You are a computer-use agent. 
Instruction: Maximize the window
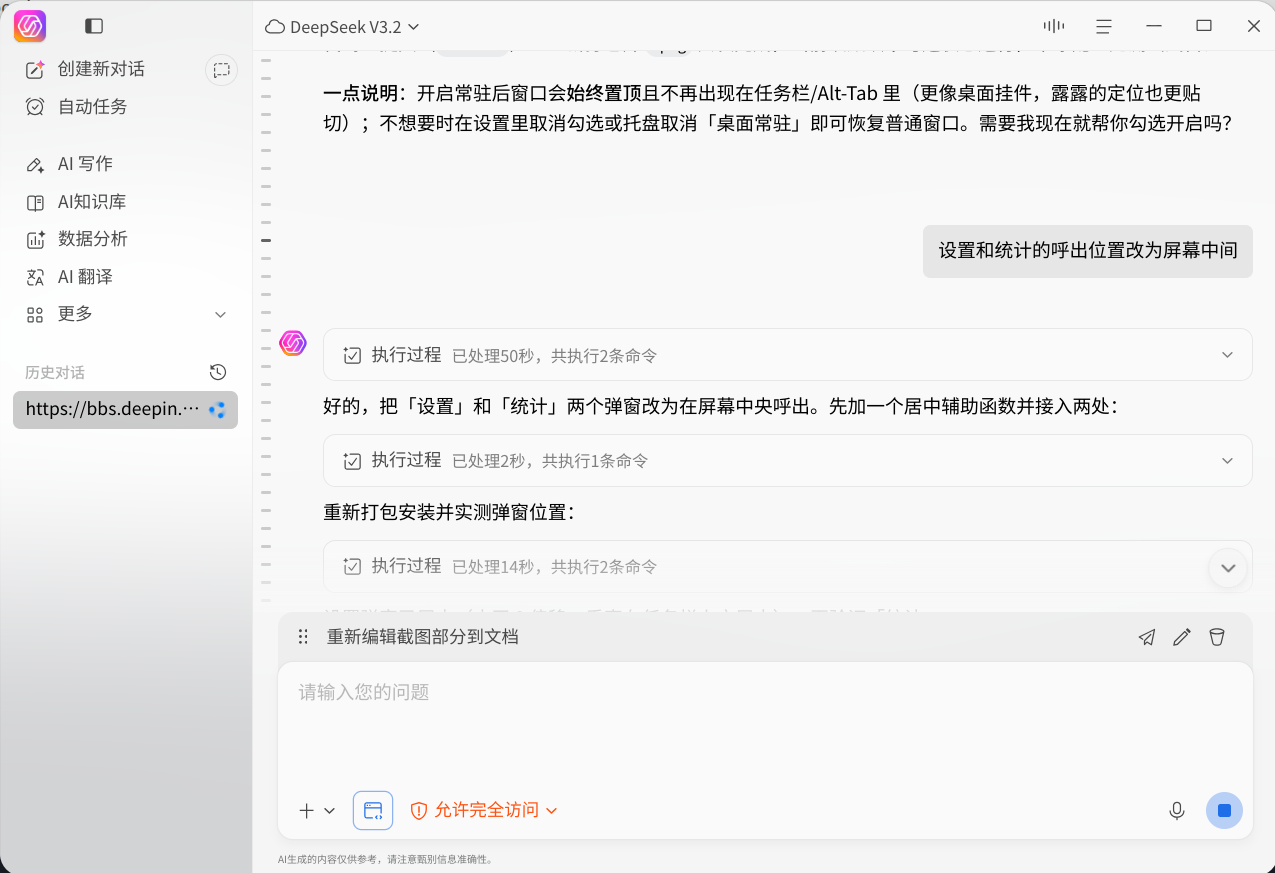coord(1204,26)
